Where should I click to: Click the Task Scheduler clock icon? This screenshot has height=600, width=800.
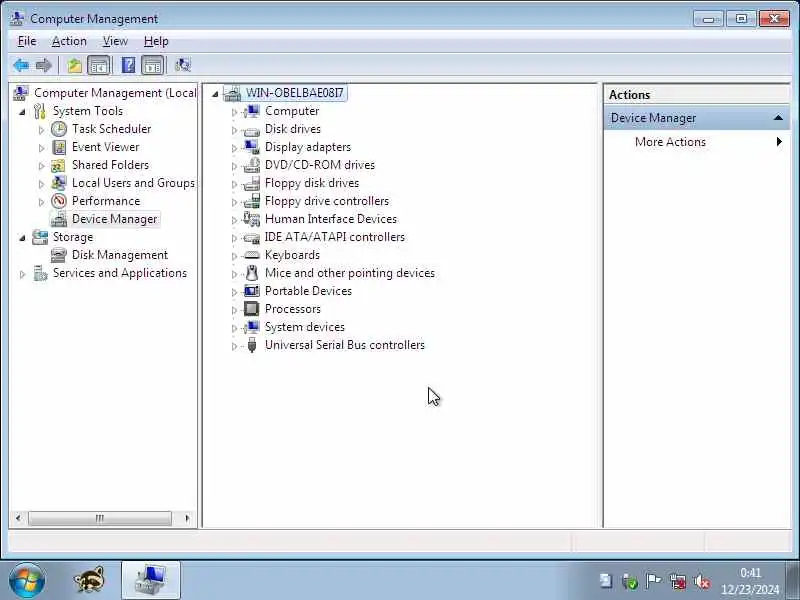(x=59, y=129)
